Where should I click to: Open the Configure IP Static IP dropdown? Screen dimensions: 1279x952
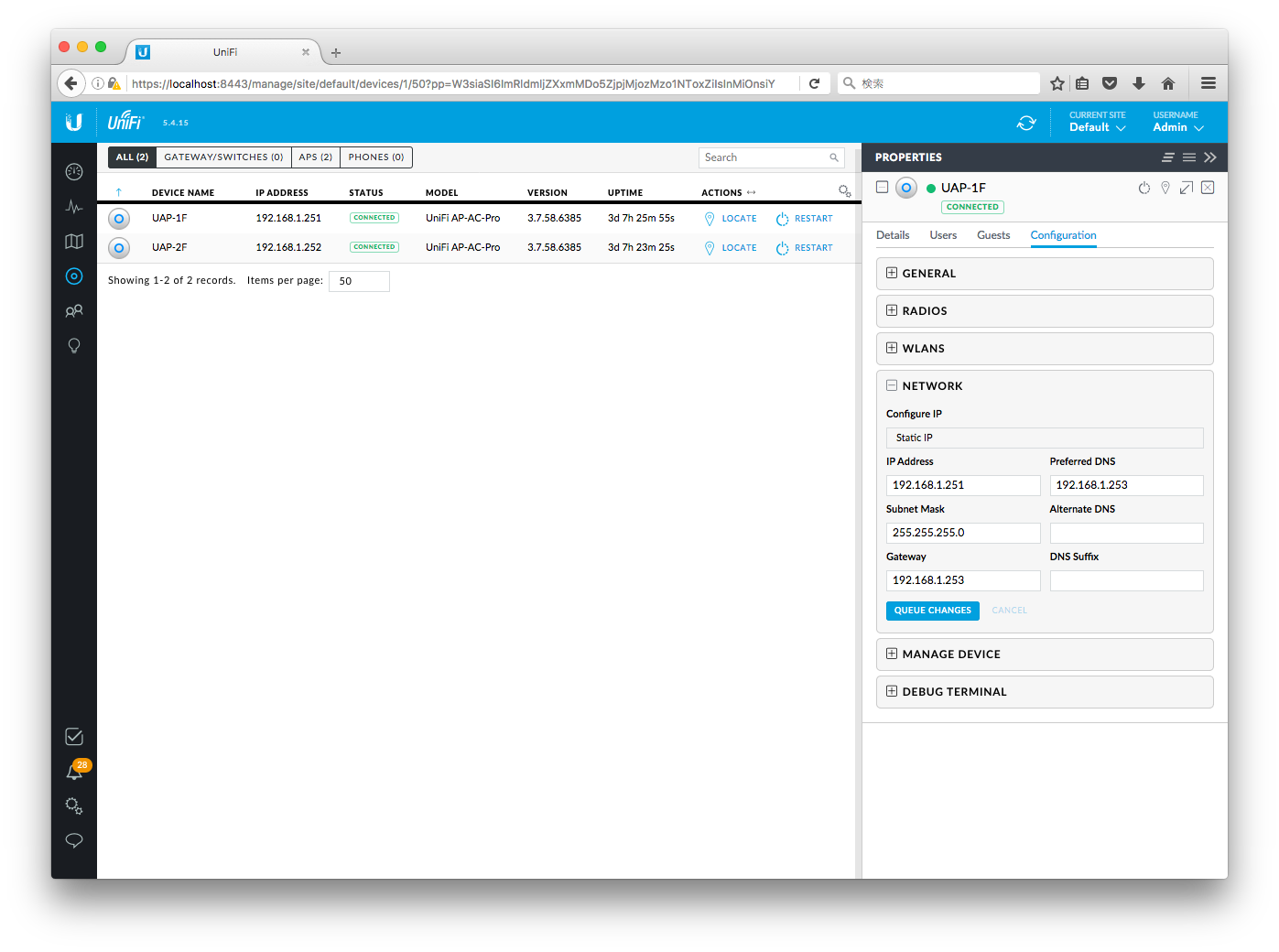pos(1045,438)
